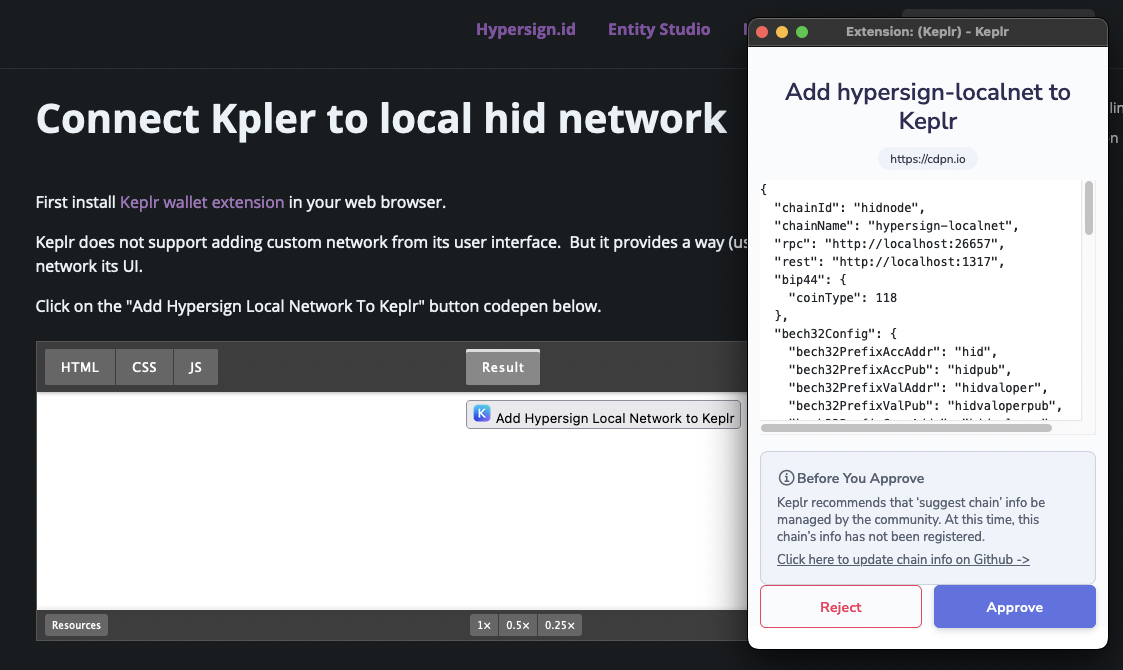Show the JS tab in CodePen embed
Screen dimensions: 1123x670
(x=195, y=367)
